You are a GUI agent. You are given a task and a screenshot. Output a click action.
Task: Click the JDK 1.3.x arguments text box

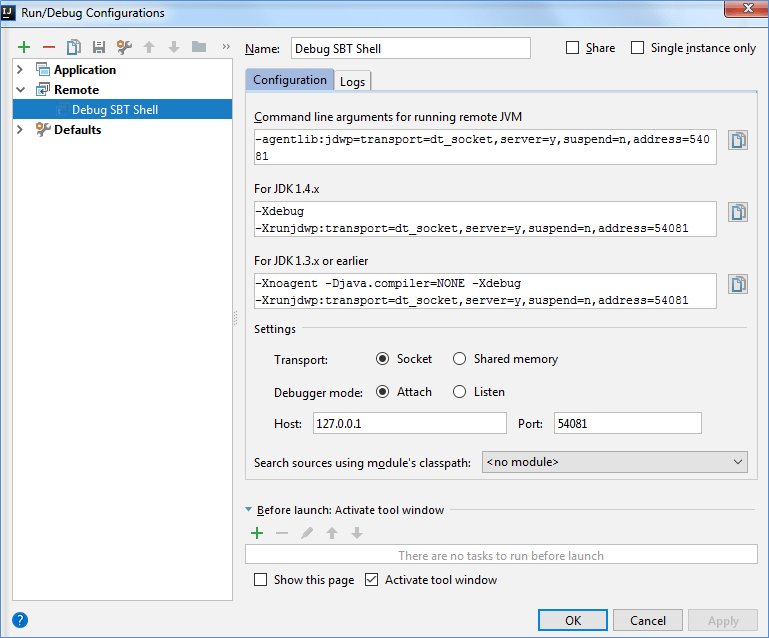pos(485,291)
